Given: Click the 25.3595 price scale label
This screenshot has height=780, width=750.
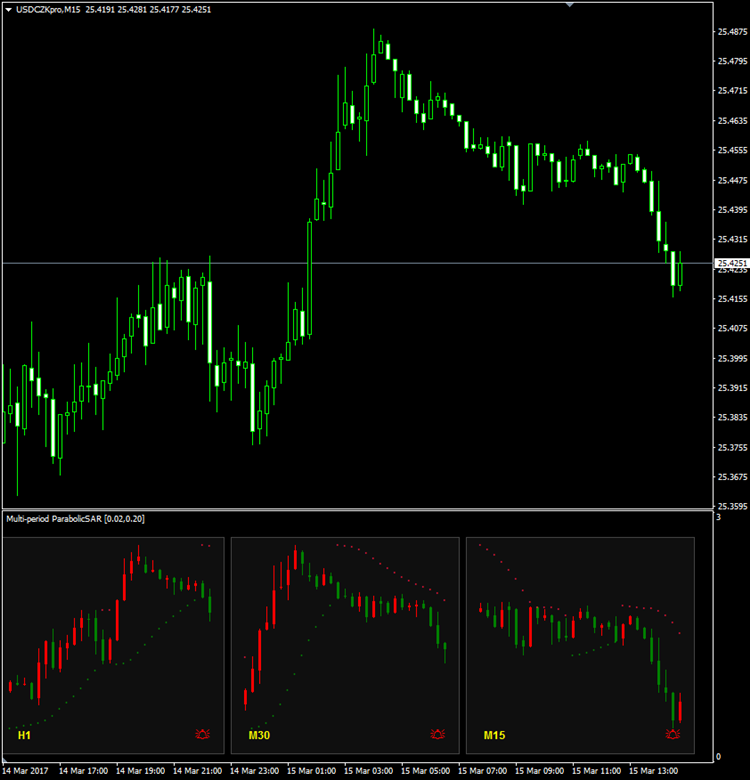Looking at the screenshot, I should 733,506.
